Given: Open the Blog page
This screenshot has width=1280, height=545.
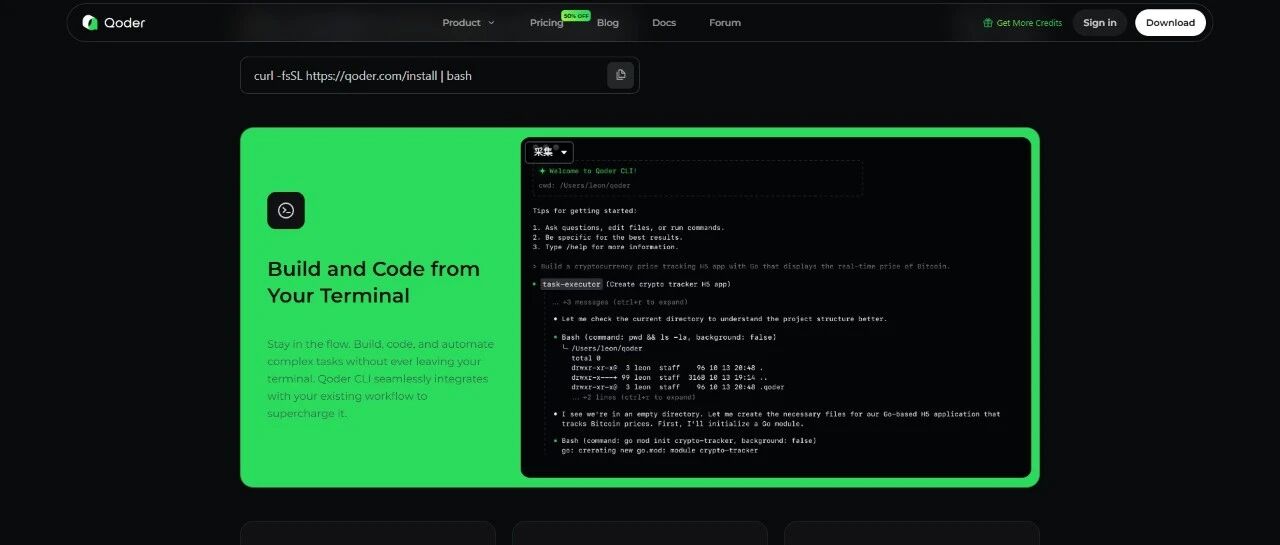Looking at the screenshot, I should pos(608,23).
